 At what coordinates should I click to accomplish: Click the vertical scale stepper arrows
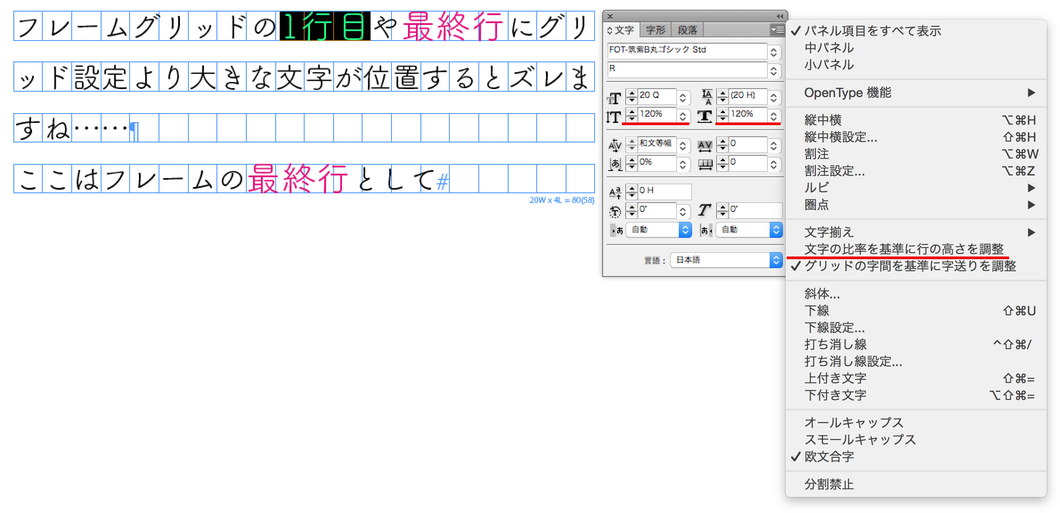pos(631,116)
